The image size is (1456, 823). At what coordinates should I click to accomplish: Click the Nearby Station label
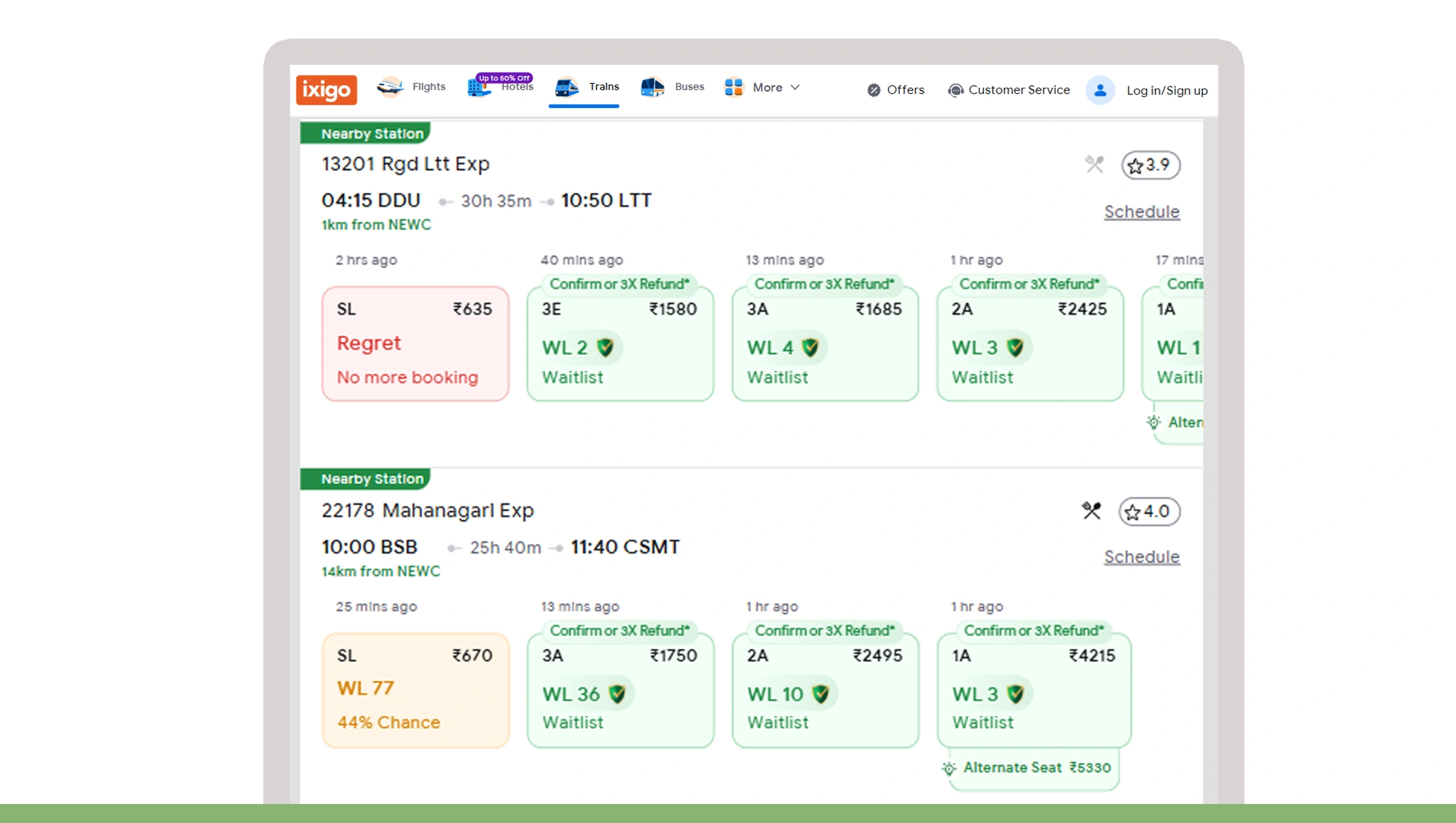(x=371, y=134)
